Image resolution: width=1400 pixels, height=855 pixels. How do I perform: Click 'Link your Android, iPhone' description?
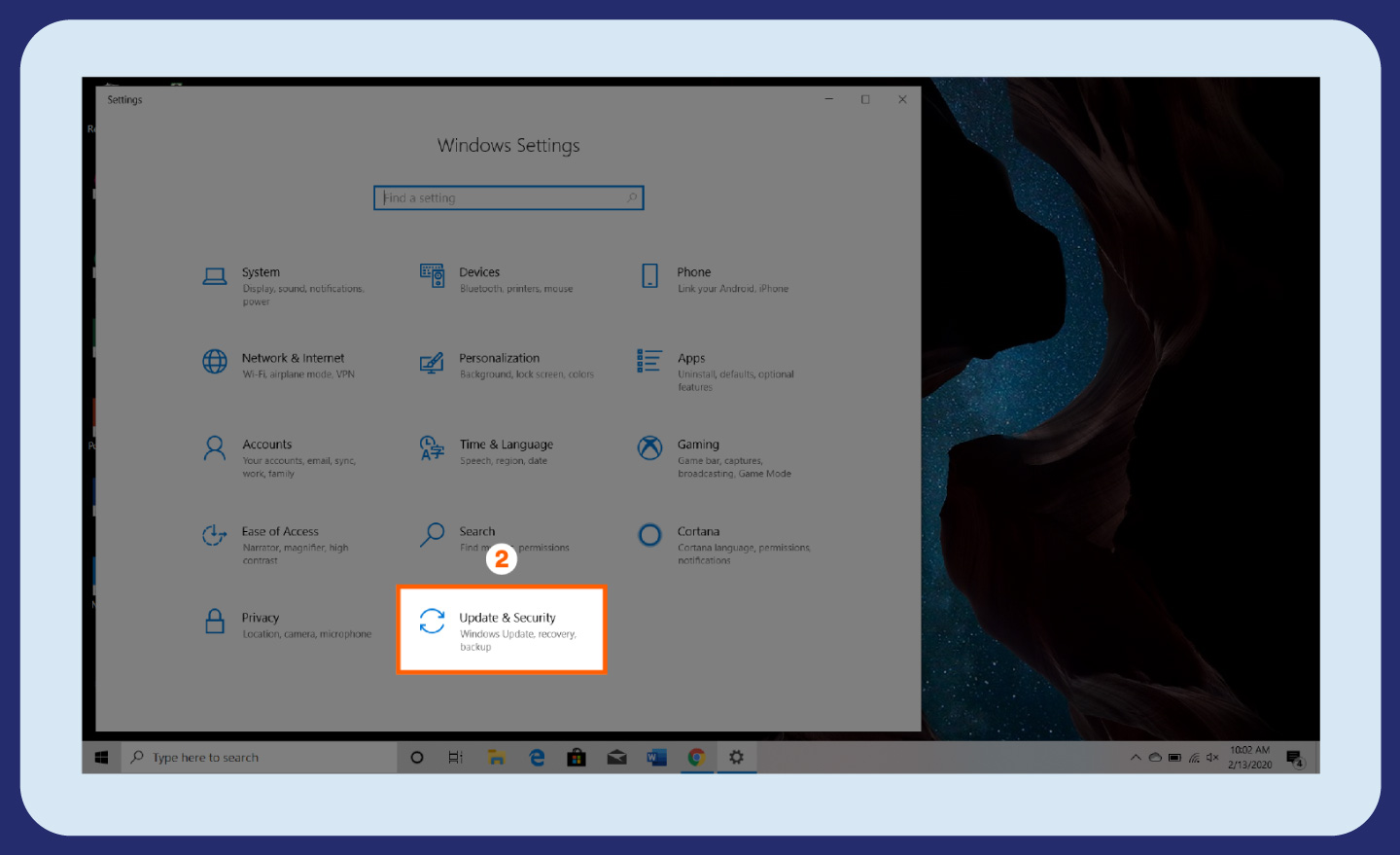pos(733,289)
